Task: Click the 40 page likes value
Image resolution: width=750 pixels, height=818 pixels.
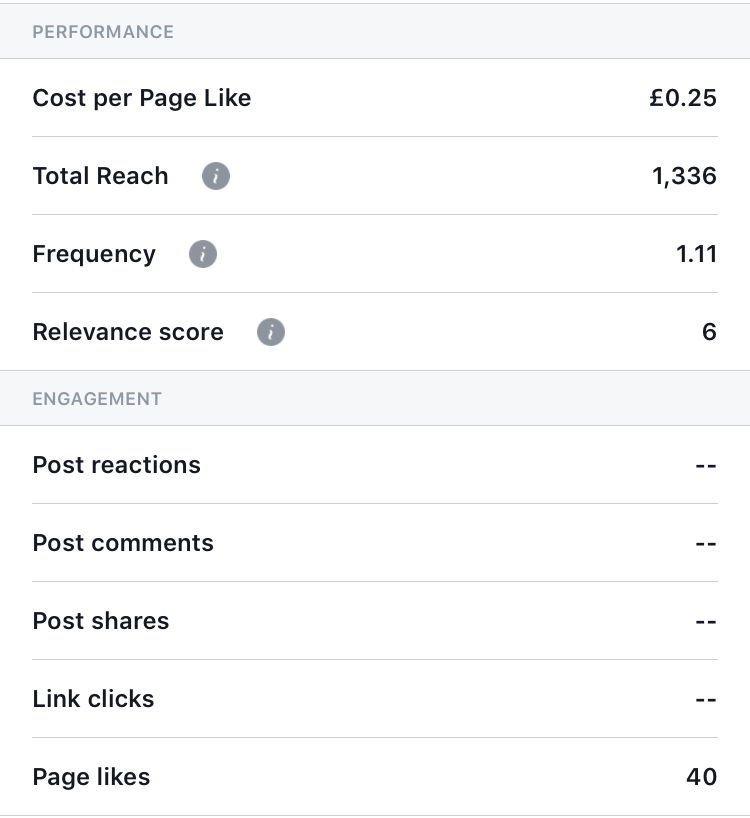Action: [701, 777]
